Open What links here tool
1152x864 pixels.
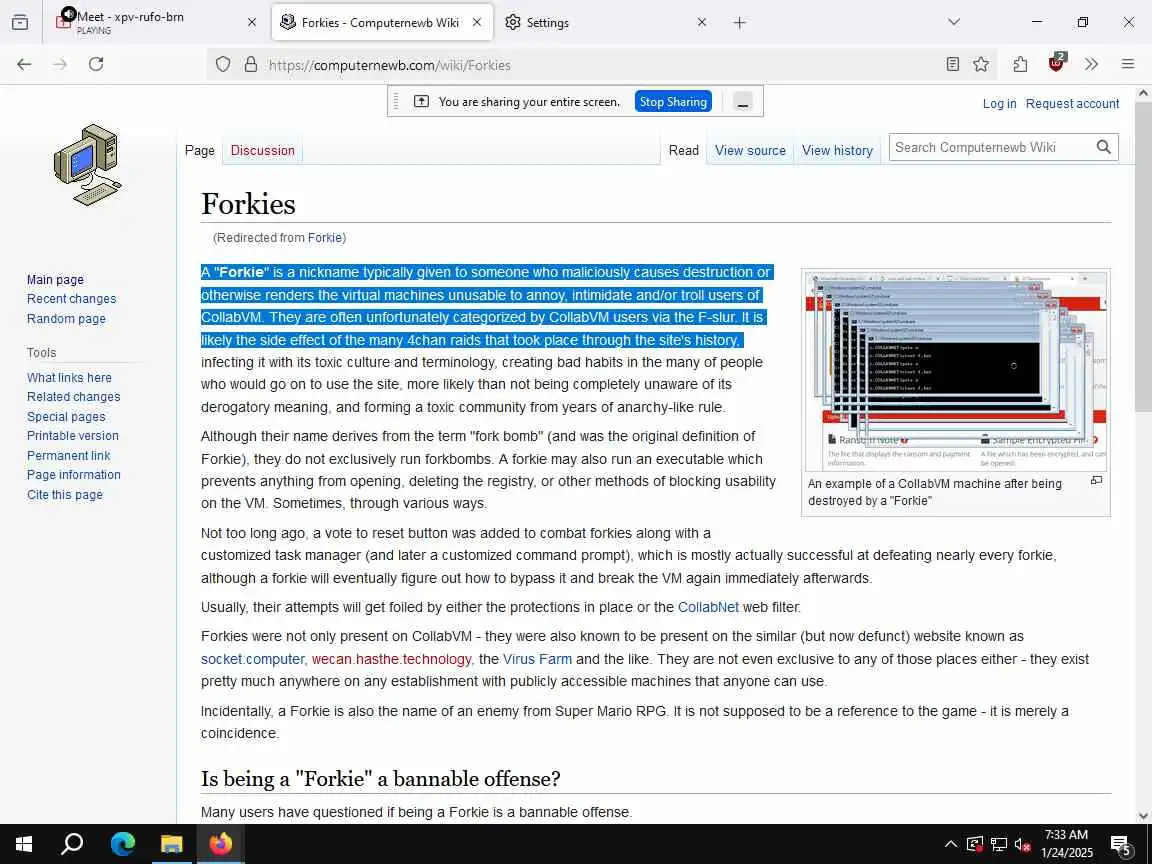tap(69, 378)
